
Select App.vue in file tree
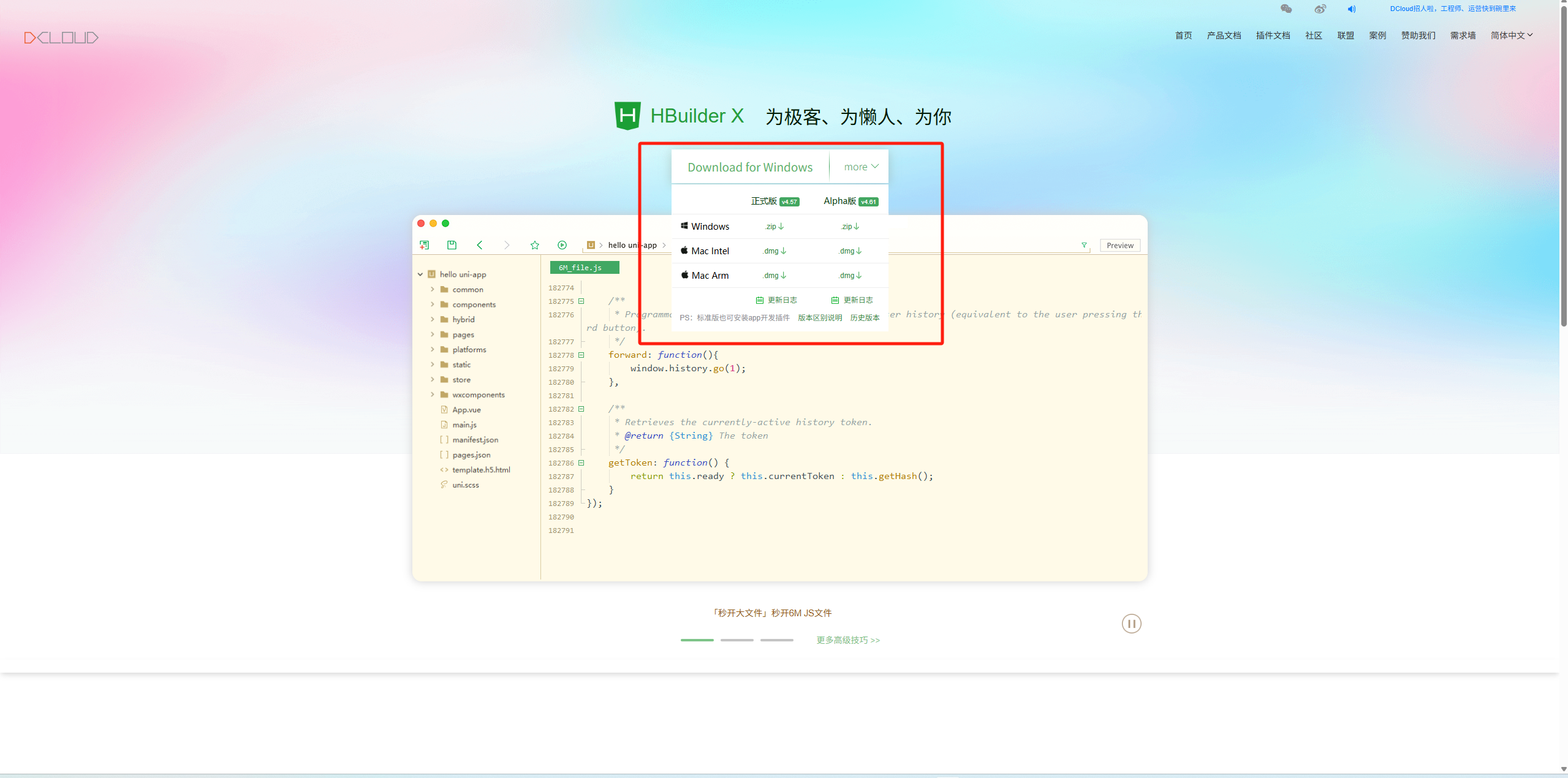click(461, 410)
